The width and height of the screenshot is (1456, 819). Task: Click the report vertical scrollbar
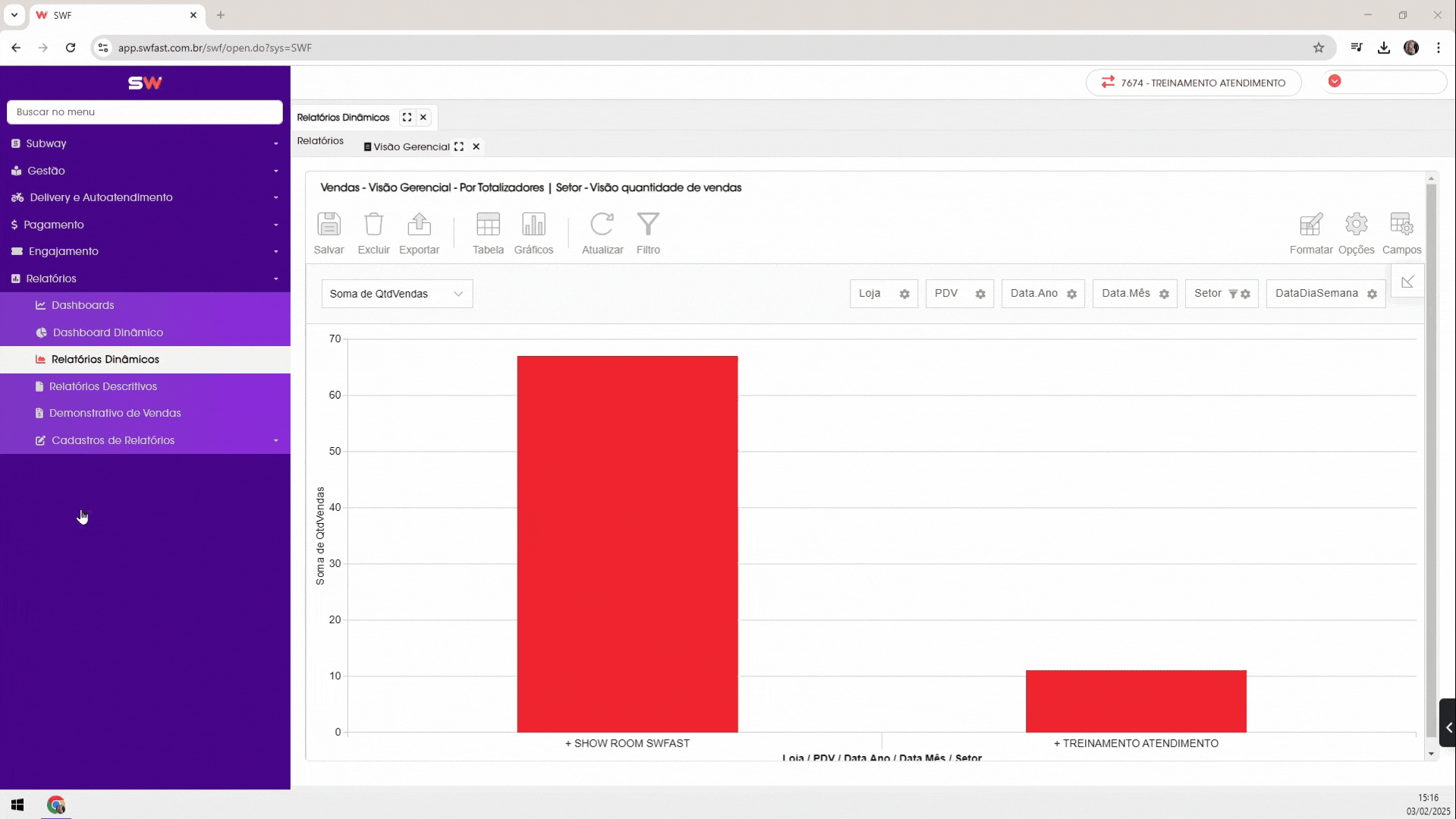[x=1431, y=460]
